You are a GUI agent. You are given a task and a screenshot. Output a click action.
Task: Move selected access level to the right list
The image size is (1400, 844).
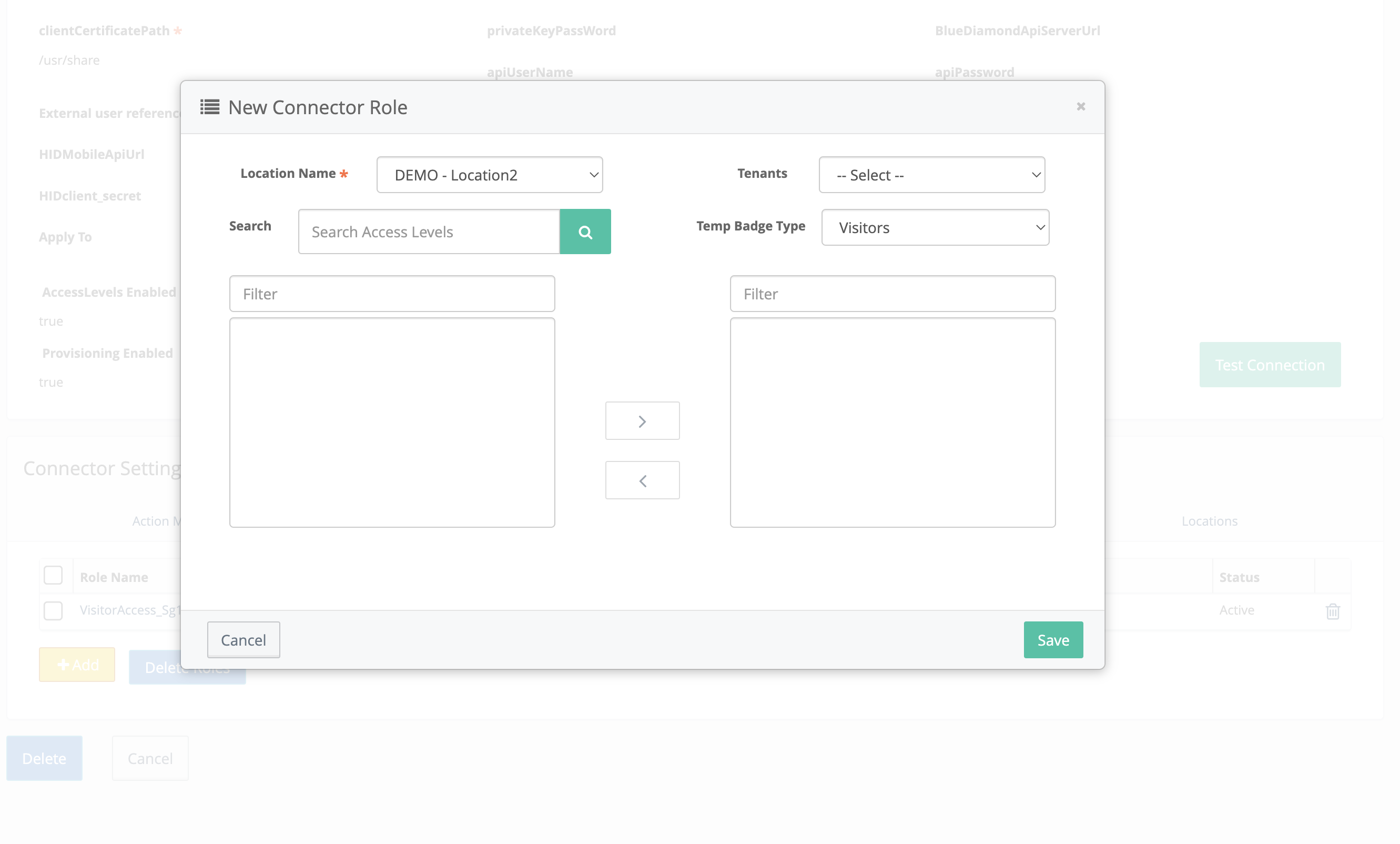[642, 421]
